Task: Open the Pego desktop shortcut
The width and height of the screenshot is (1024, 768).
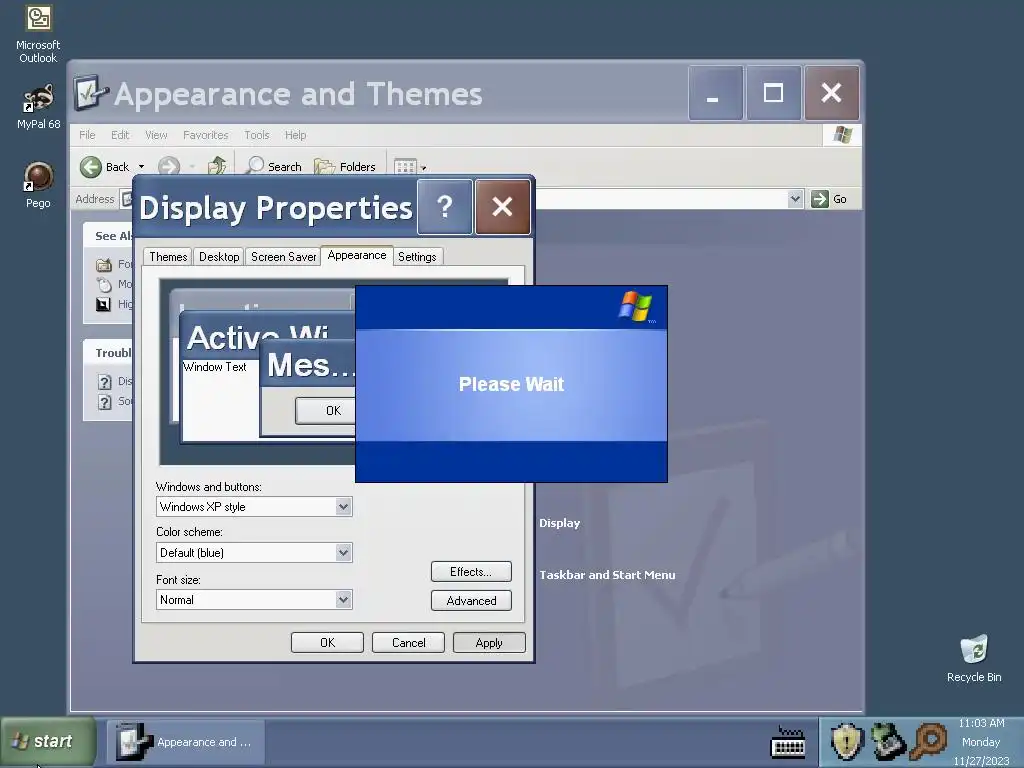Action: 38,185
